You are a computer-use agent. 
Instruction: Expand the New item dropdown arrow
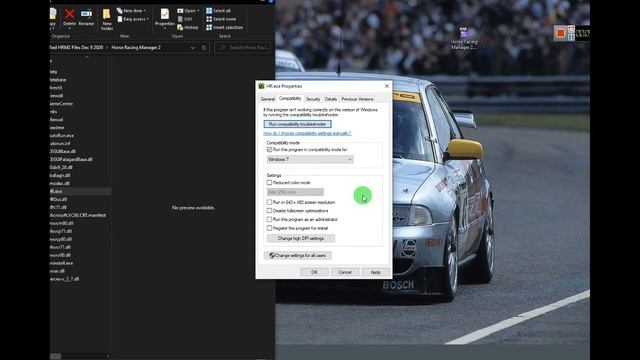click(x=144, y=11)
